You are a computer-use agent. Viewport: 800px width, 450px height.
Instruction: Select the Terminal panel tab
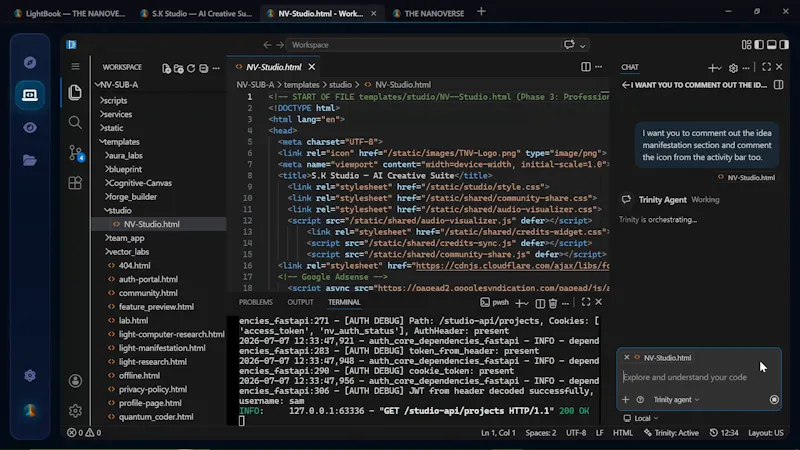[344, 302]
